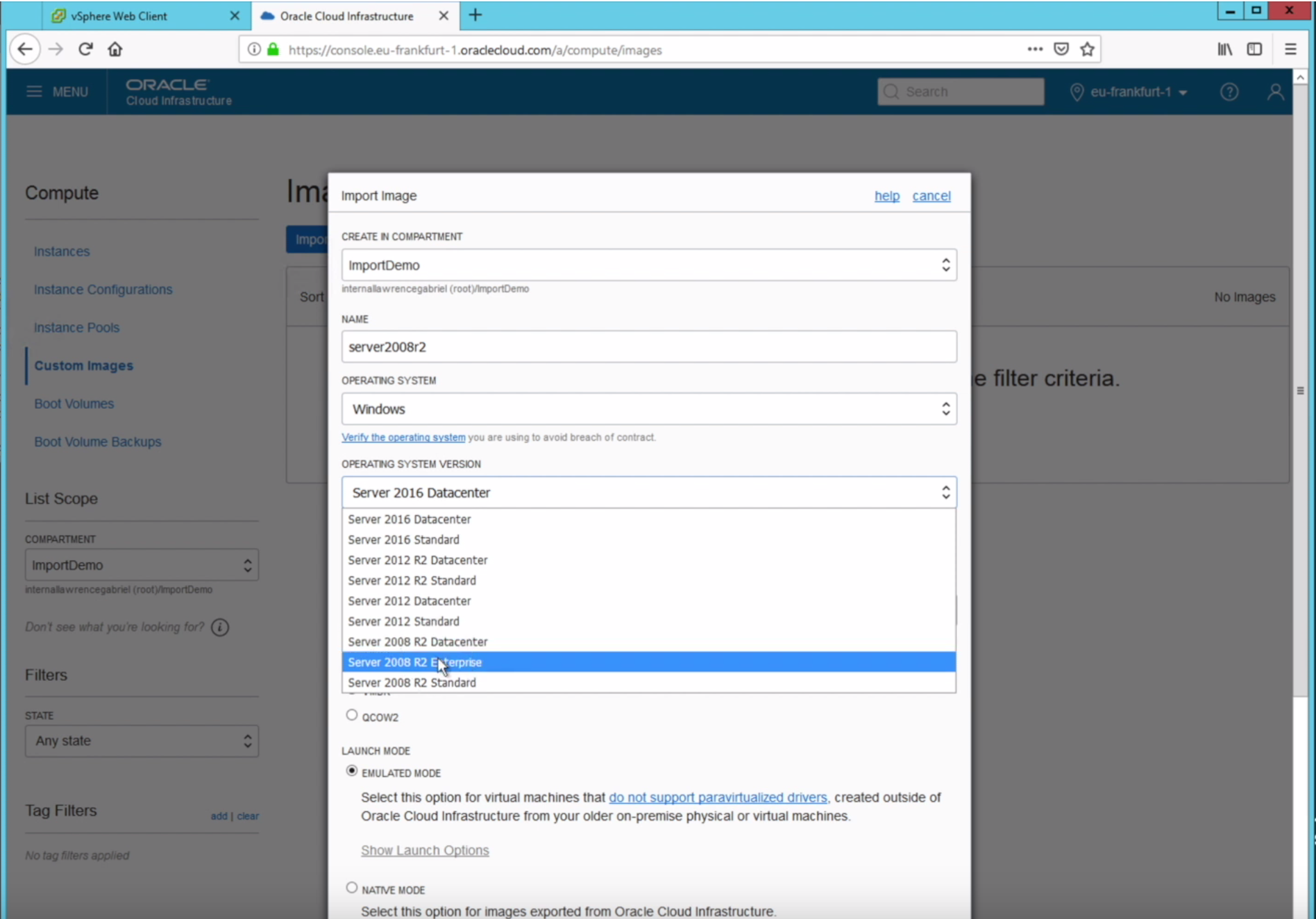
Task: Close the vSphere Web Client tab
Action: [235, 15]
